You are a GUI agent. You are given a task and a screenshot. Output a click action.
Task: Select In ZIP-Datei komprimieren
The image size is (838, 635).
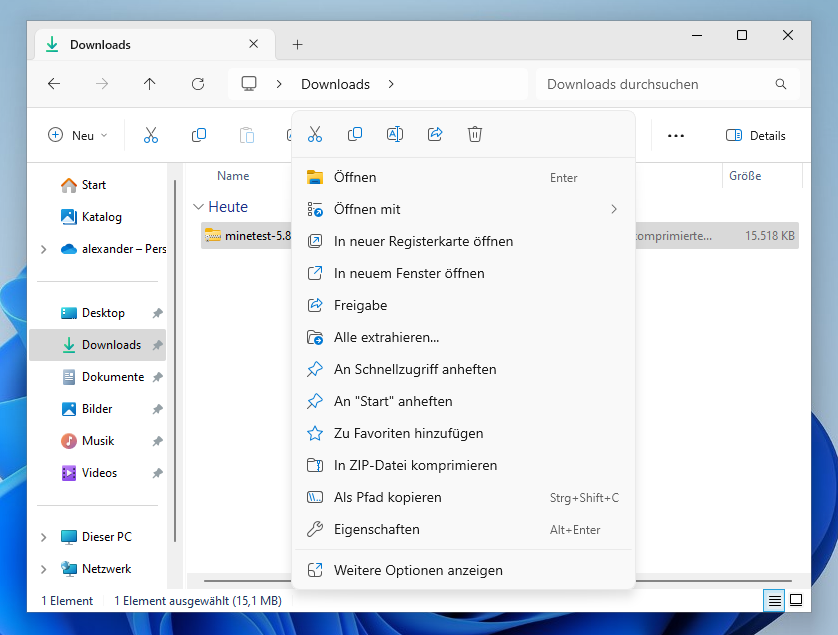coord(463,466)
